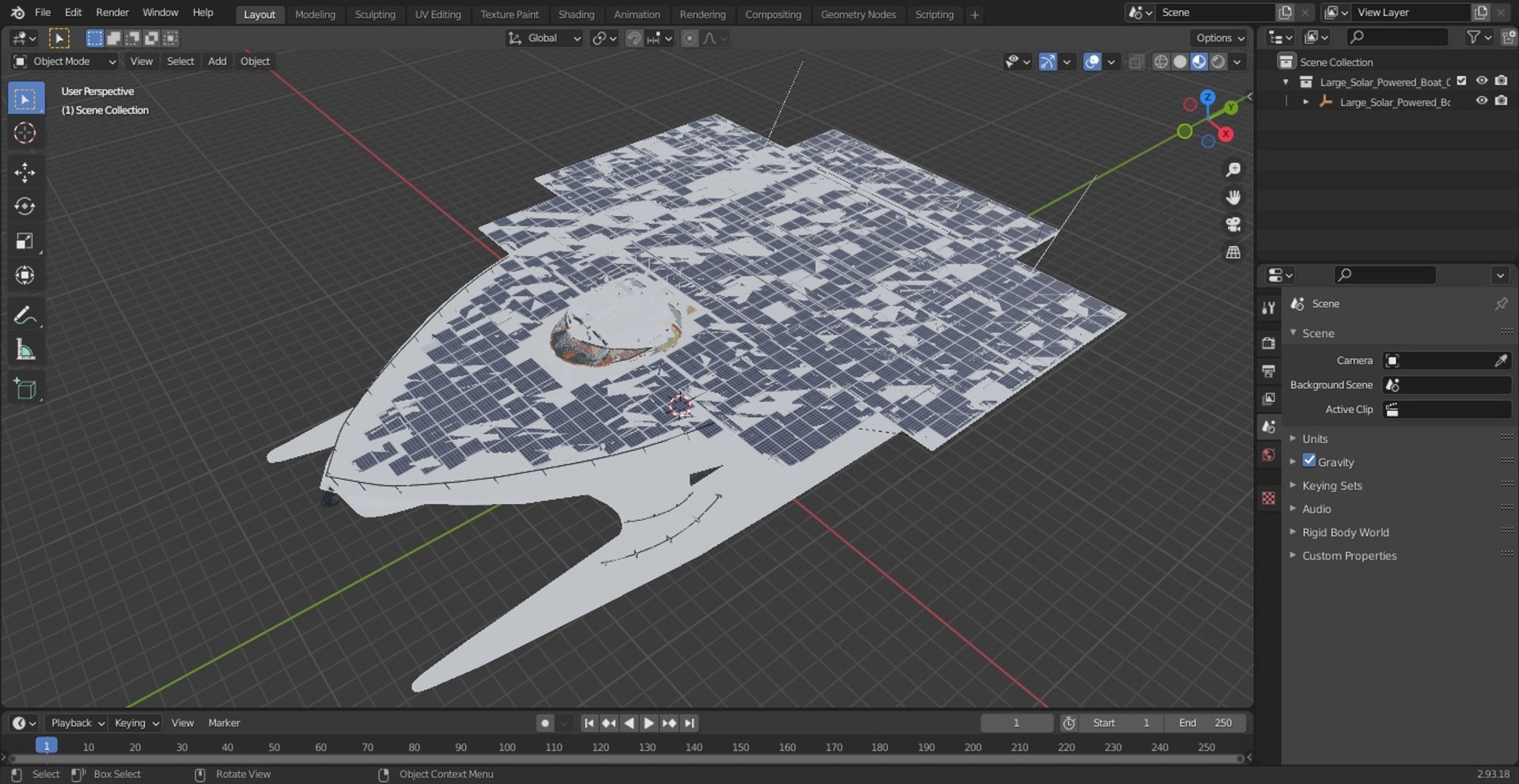Select the Select Box tool
The height and width of the screenshot is (784, 1519).
(25, 99)
